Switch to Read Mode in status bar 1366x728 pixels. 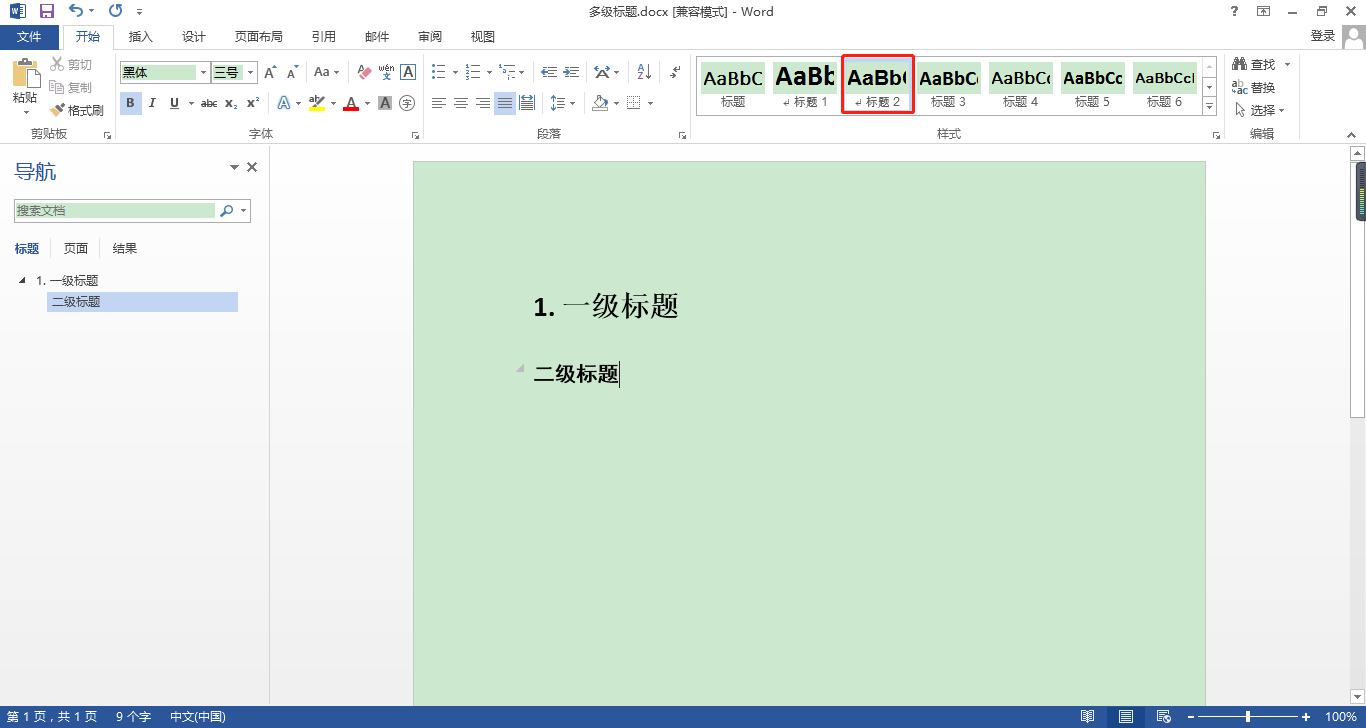pyautogui.click(x=1087, y=717)
